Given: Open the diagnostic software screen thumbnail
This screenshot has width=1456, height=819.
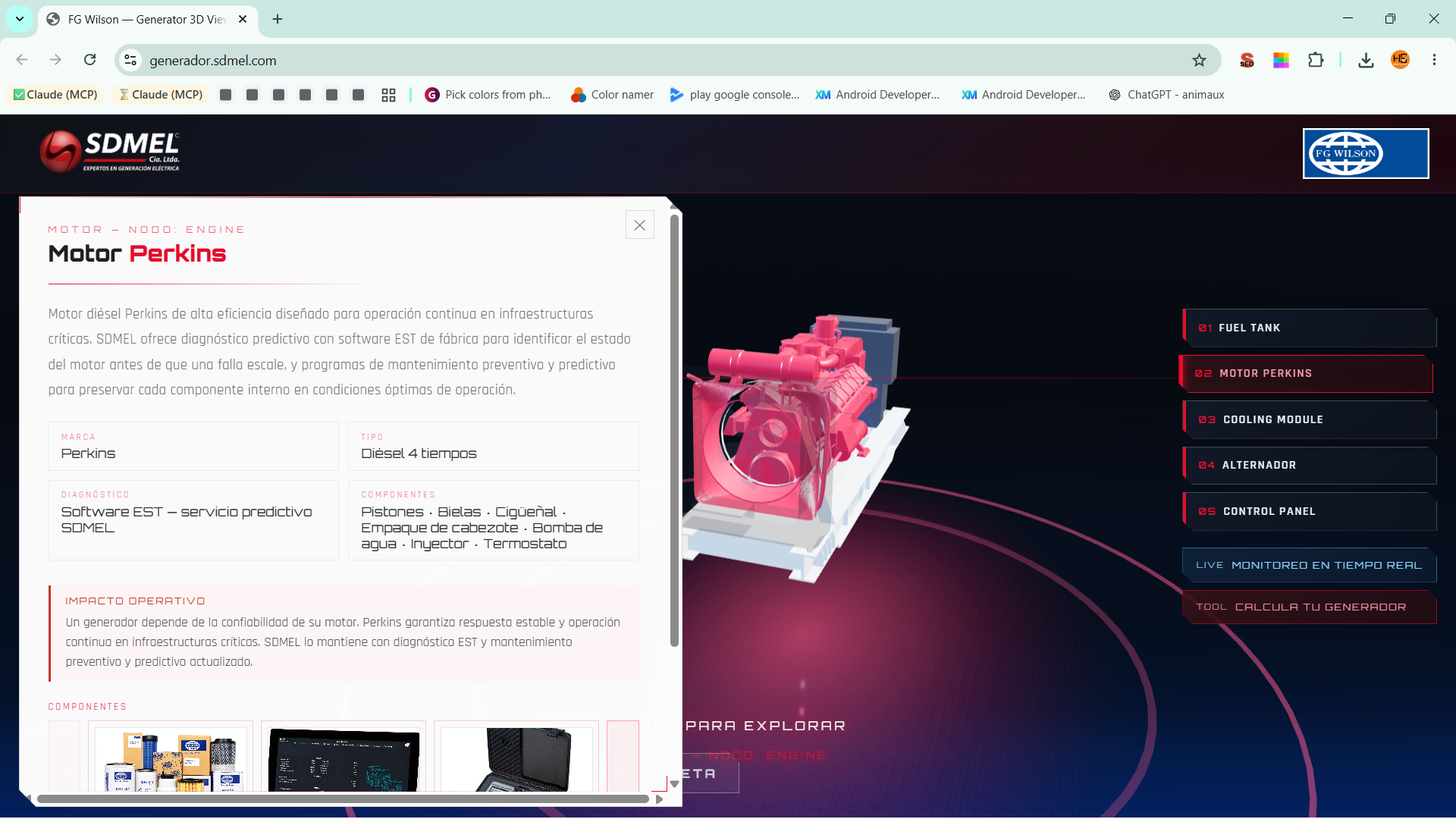Looking at the screenshot, I should pos(344,758).
